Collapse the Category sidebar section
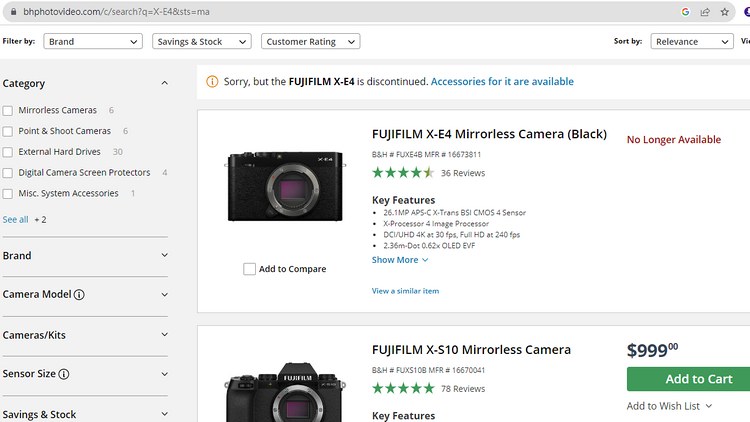The image size is (750, 422). click(x=165, y=83)
